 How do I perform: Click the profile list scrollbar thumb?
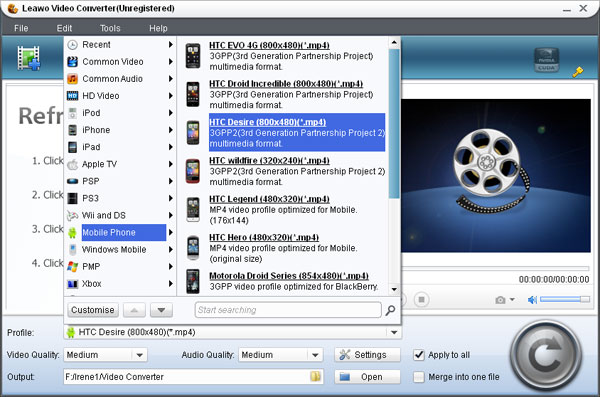394,123
